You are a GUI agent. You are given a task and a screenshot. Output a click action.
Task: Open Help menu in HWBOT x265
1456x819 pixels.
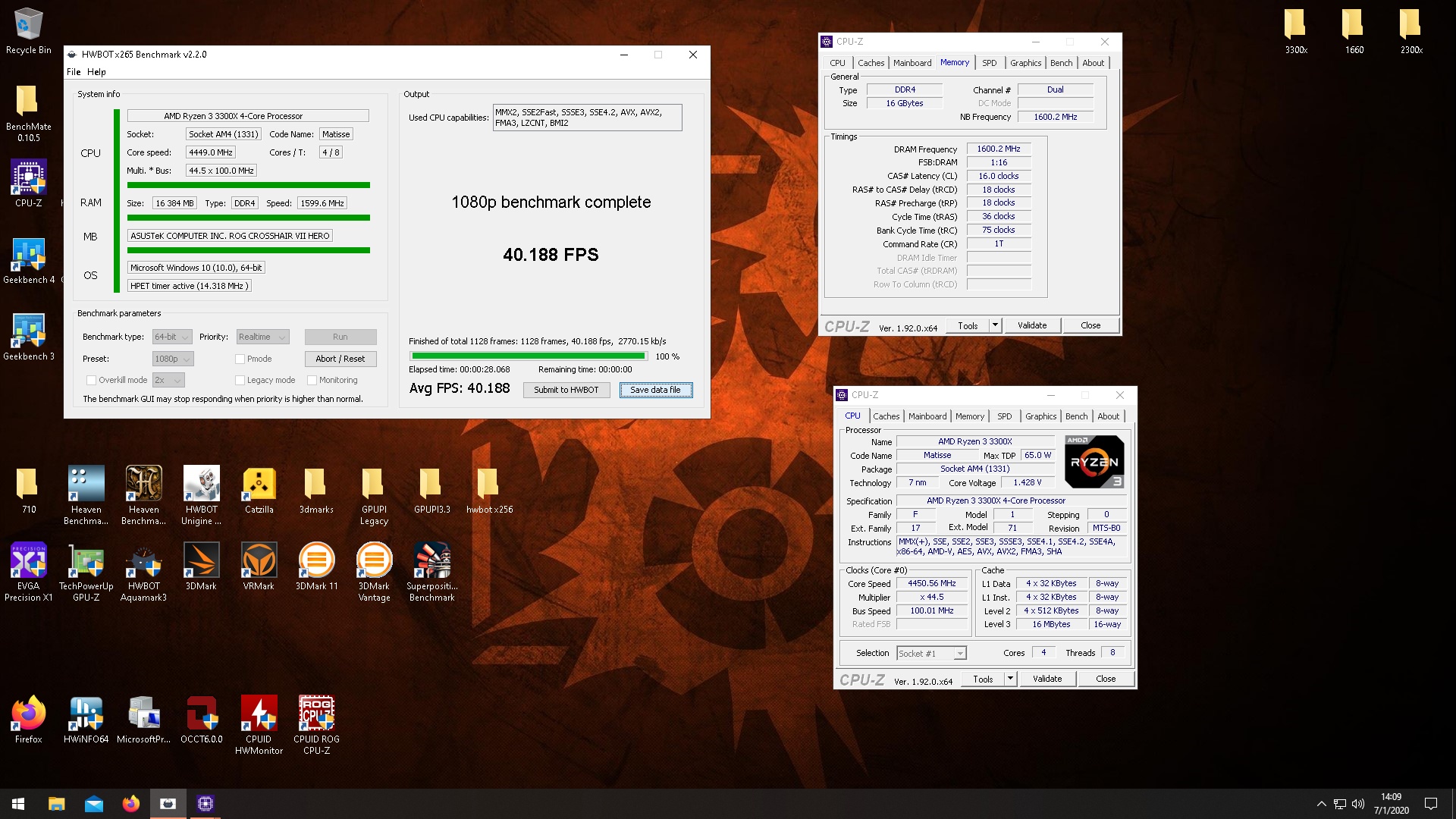(x=96, y=72)
